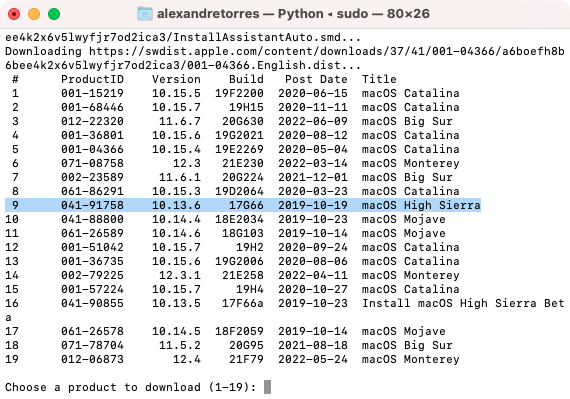
Task: Click 'macOS Big Sur' title in row 18
Action: pyautogui.click(x=407, y=345)
